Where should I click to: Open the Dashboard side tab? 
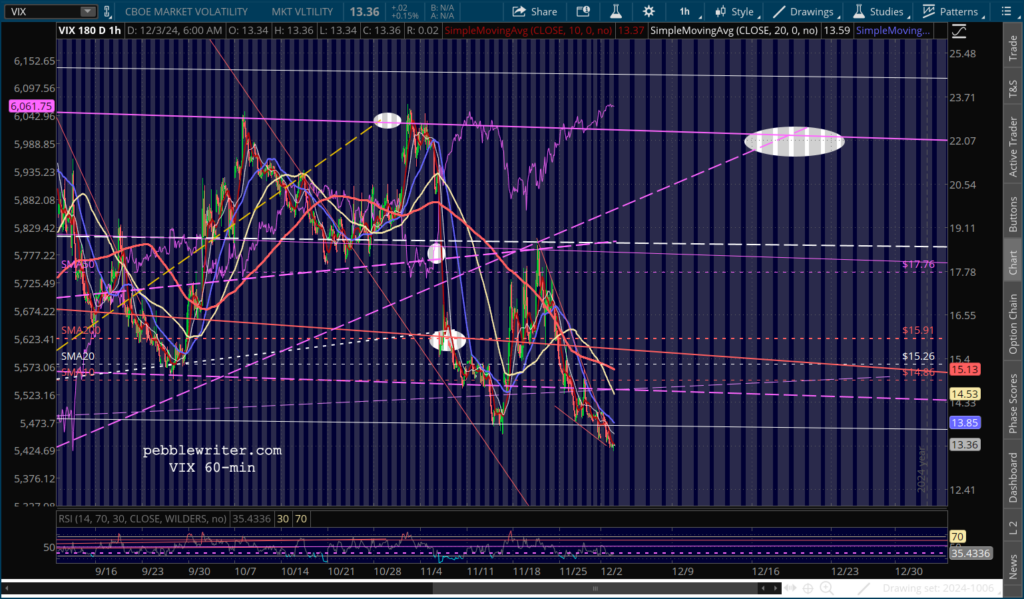1013,478
